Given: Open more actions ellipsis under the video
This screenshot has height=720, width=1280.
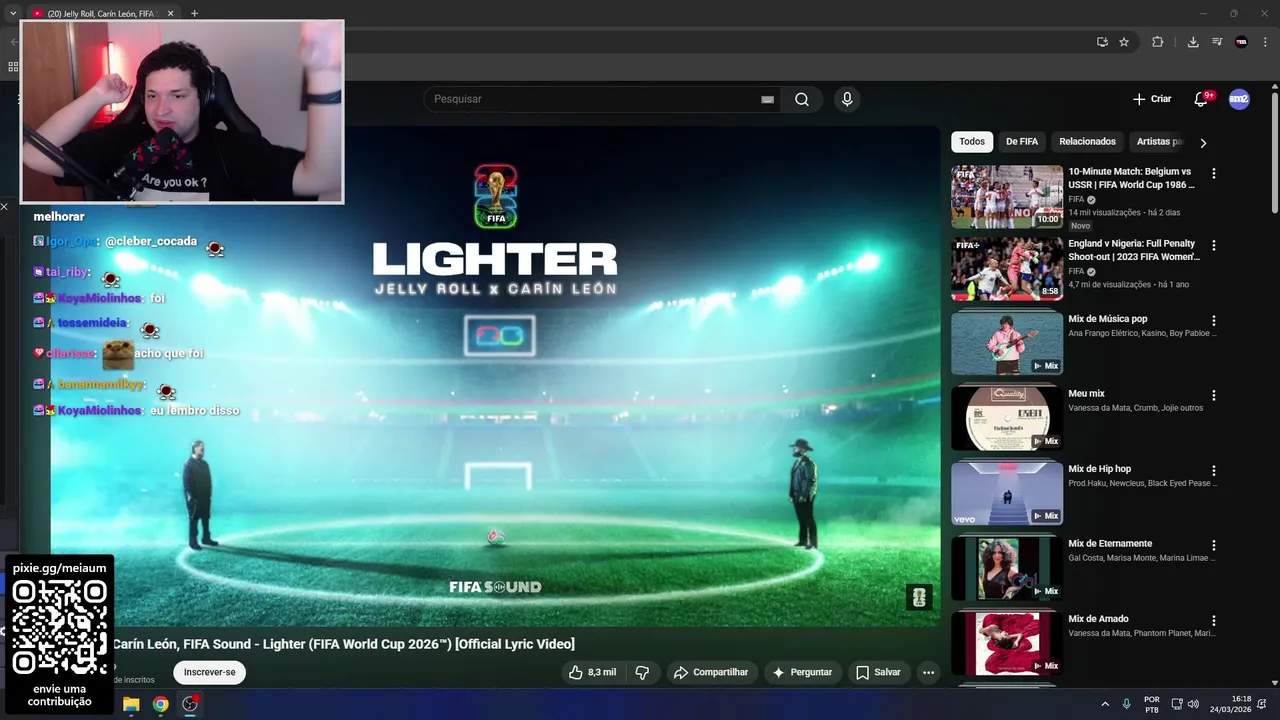Looking at the screenshot, I should 928,672.
